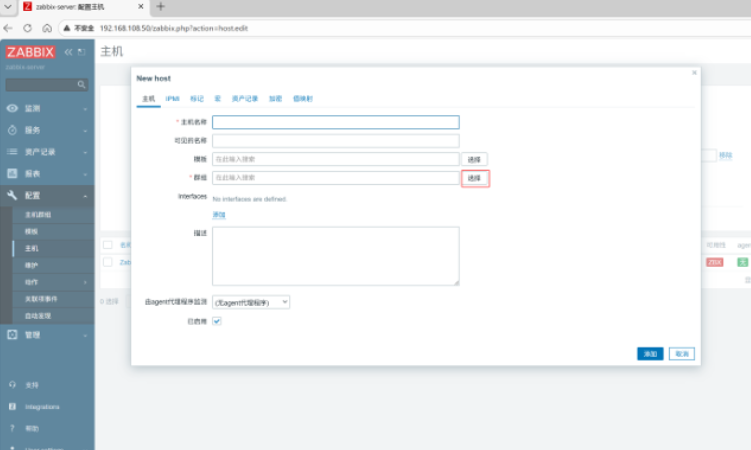
Task: Click the gear icon for 管理 menu
Action: tap(12, 335)
